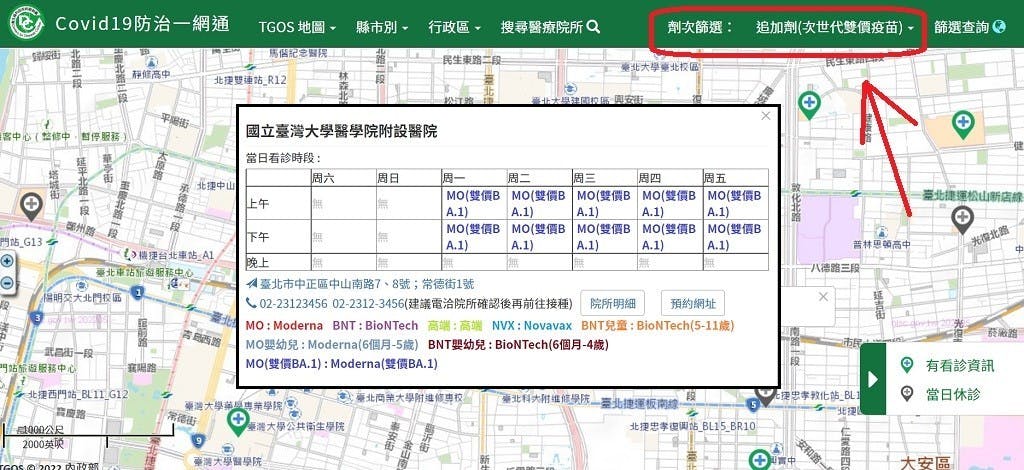1024x470 pixels.
Task: Expand the 追加劑(次世代雙價疫苗) dose filter dropdown
Action: [835, 27]
